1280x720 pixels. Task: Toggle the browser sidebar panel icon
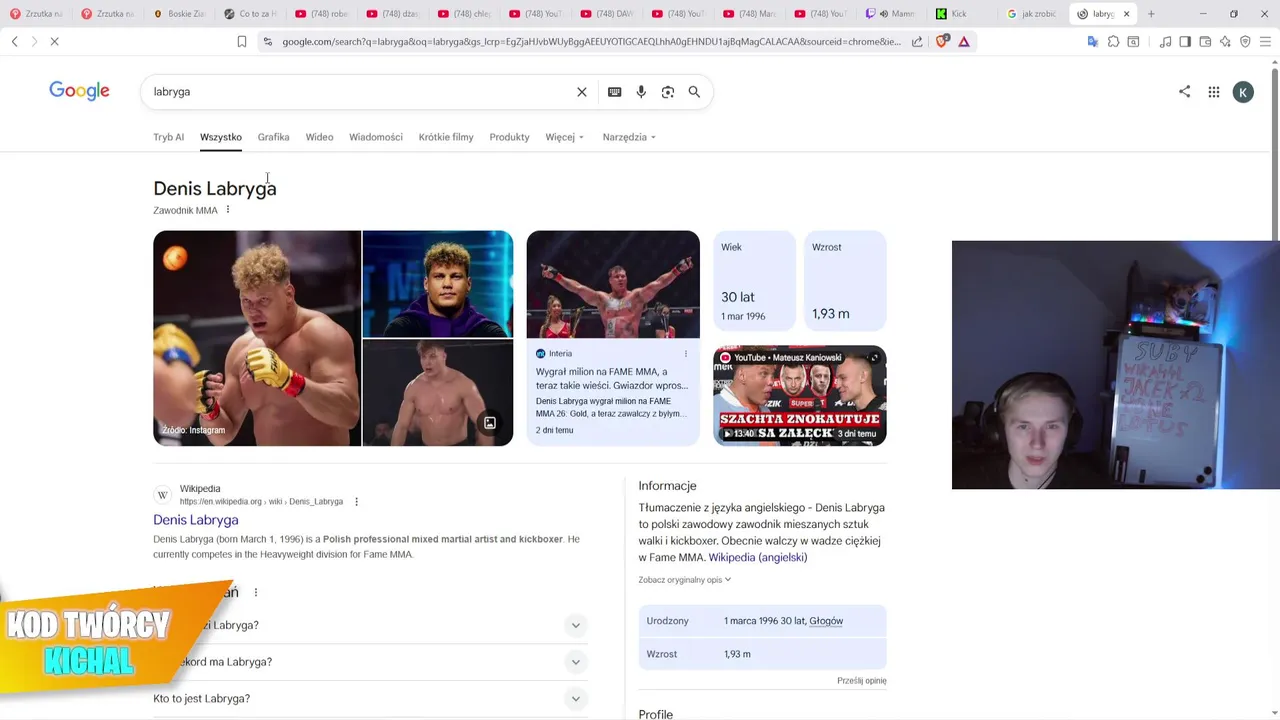pos(1185,41)
